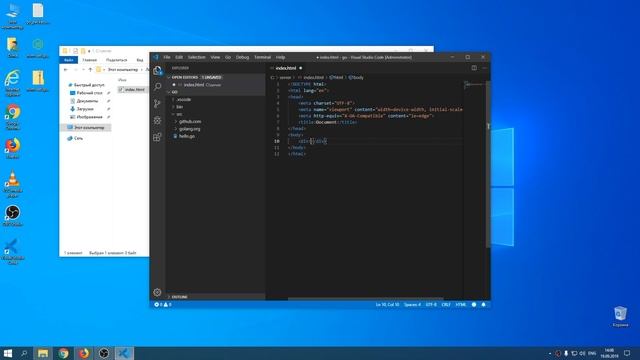640x360 pixels.
Task: Switch to VS Code in taskbar
Action: [124, 353]
